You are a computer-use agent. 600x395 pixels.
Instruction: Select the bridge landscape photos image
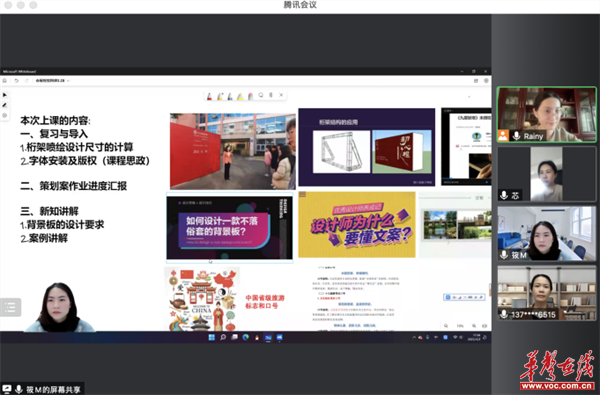click(x=455, y=224)
